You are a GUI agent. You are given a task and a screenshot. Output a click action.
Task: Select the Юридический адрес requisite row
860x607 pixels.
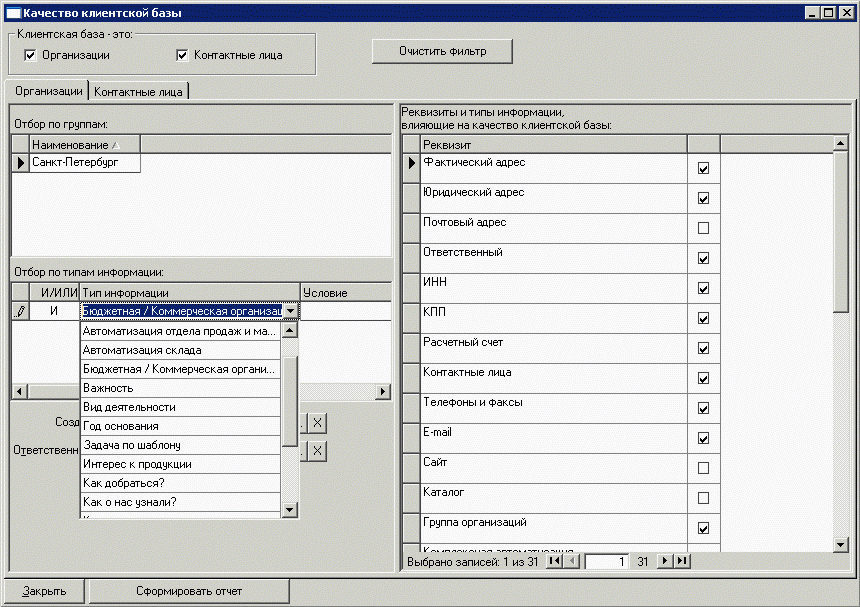tap(553, 198)
